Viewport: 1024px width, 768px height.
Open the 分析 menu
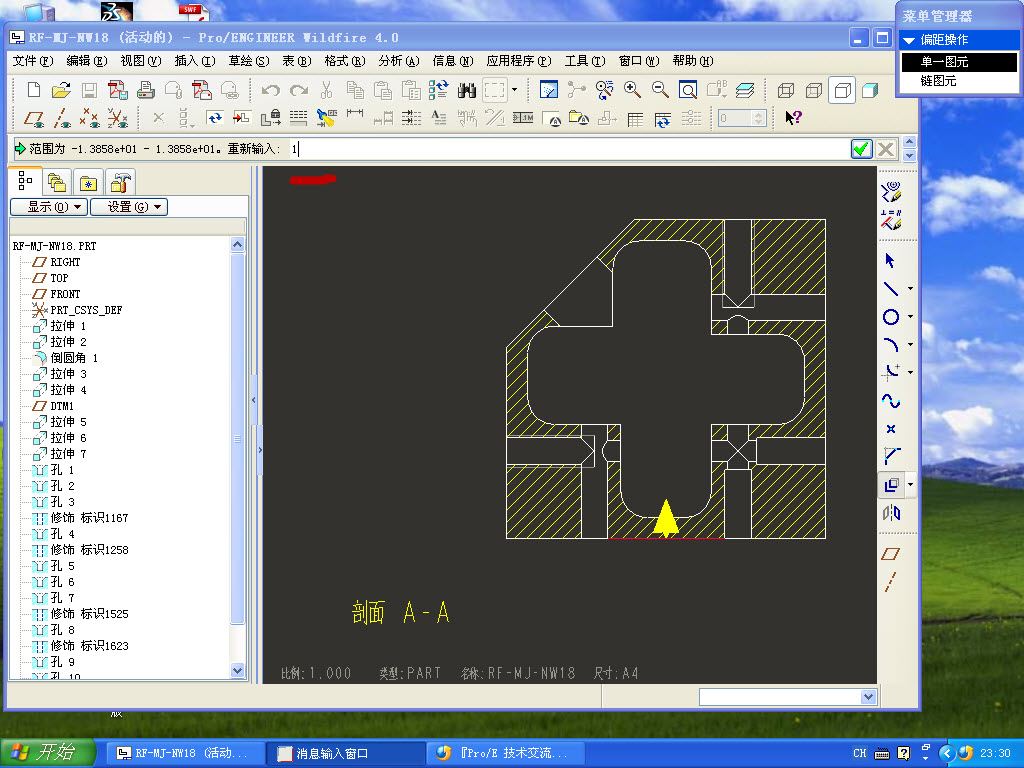coord(398,61)
